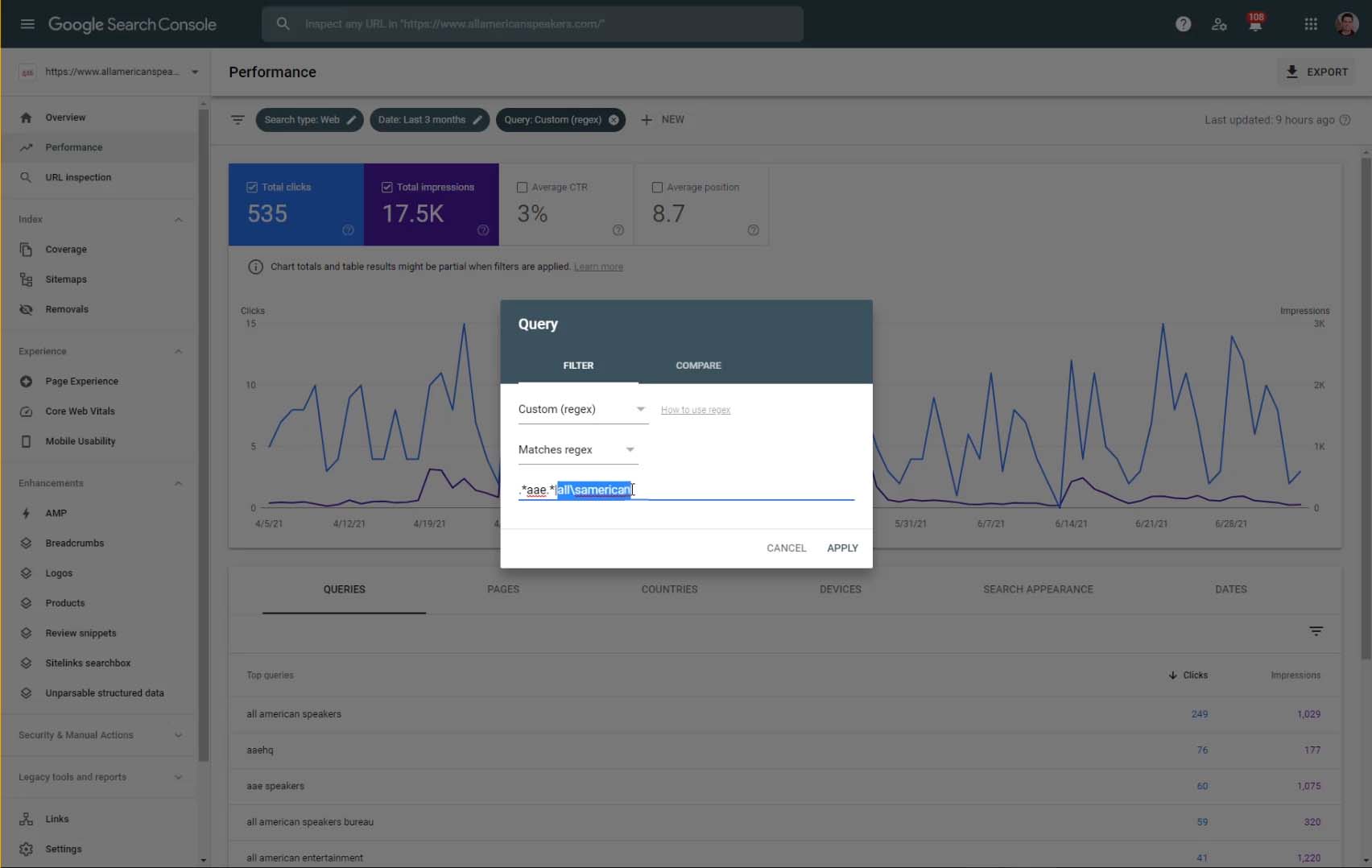1372x868 pixels.
Task: Switch to DEVICES tab
Action: (841, 589)
